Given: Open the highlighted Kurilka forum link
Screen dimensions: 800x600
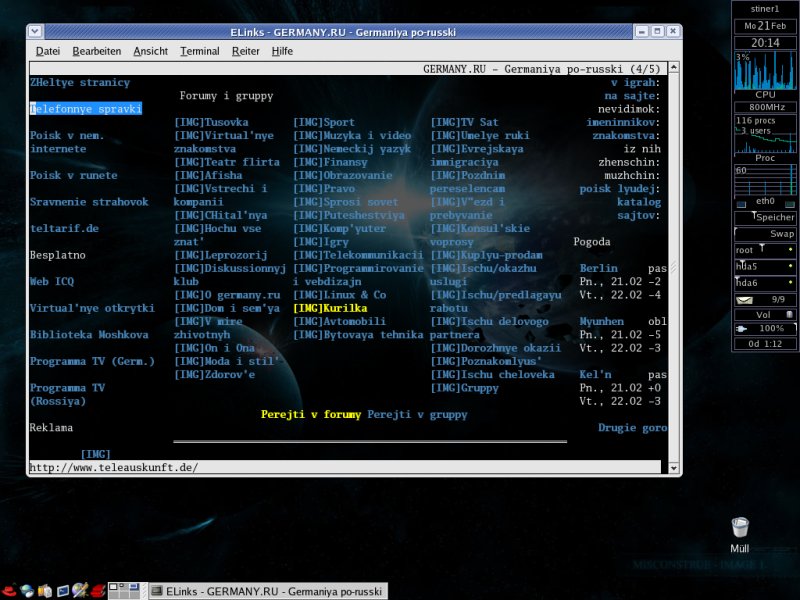Looking at the screenshot, I should 330,308.
